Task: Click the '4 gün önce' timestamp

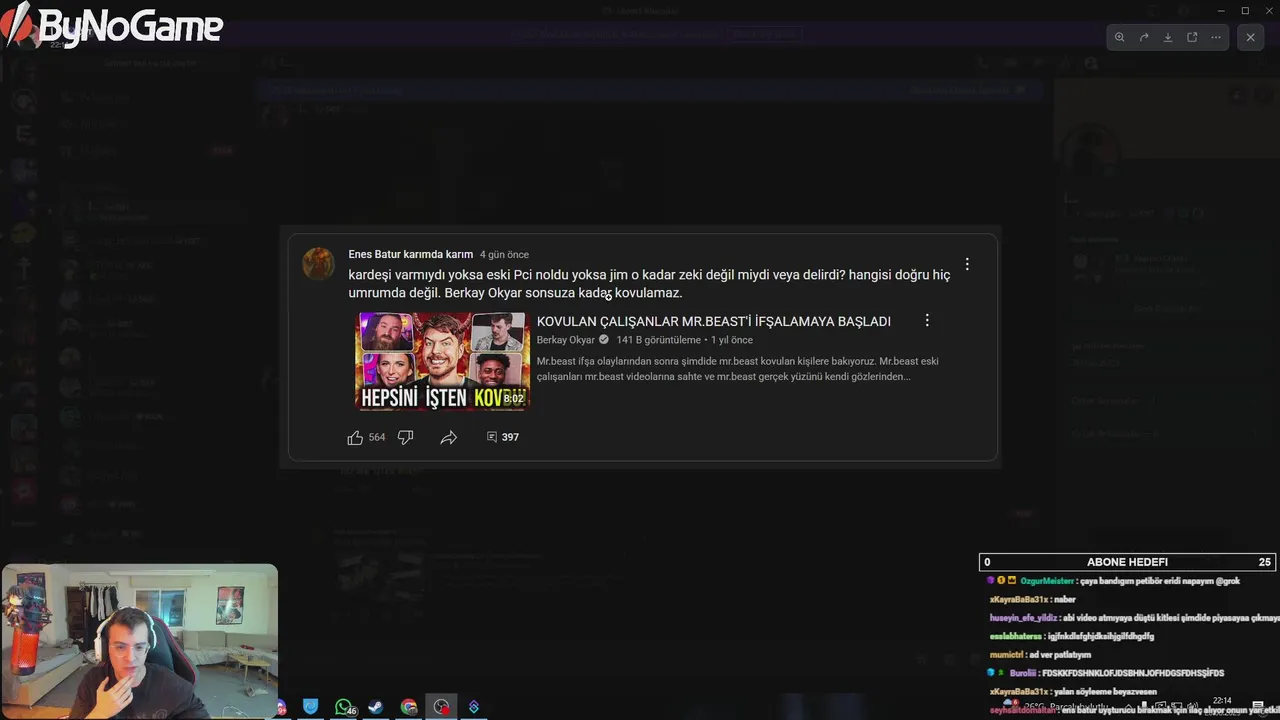Action: point(504,254)
